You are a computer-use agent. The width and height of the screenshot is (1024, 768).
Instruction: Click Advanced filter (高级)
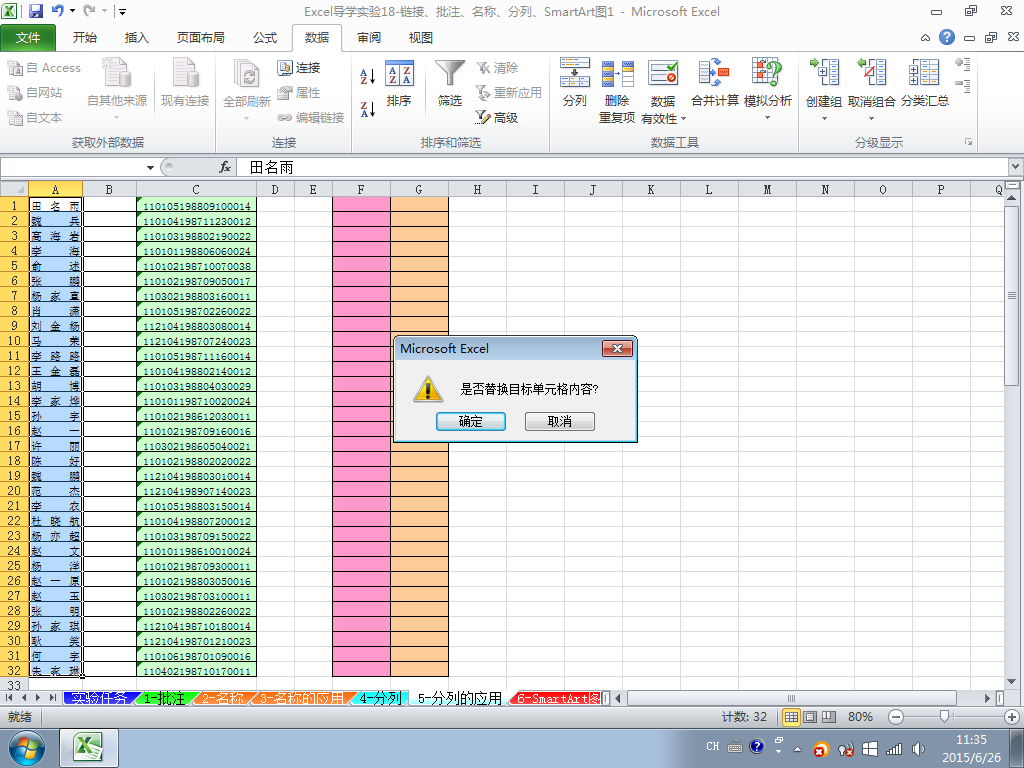coord(496,118)
